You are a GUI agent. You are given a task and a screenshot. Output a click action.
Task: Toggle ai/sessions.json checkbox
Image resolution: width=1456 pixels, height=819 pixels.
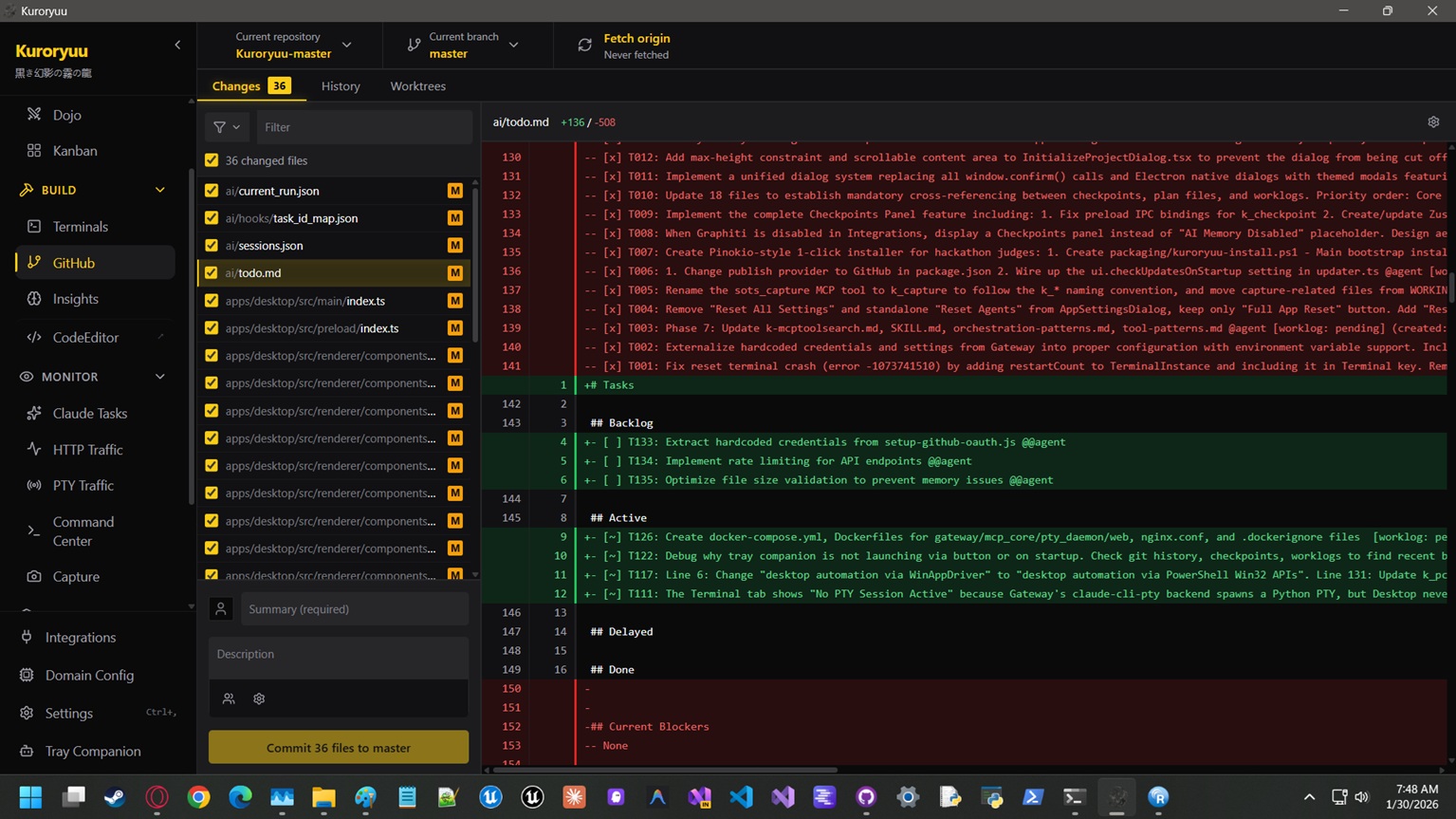[212, 246]
